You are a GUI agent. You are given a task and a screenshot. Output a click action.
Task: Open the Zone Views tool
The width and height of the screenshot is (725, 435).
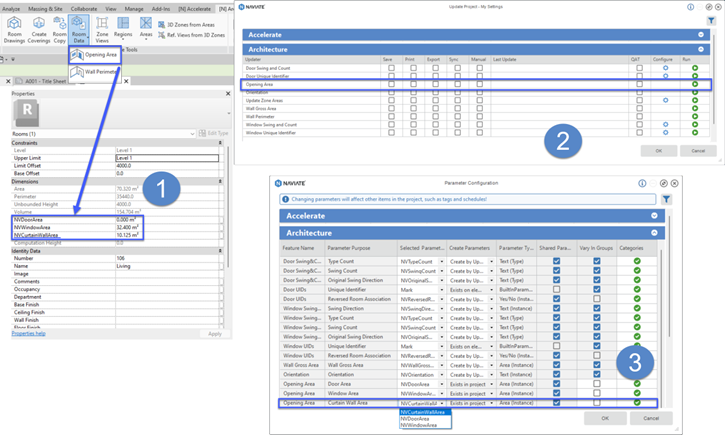pos(102,30)
